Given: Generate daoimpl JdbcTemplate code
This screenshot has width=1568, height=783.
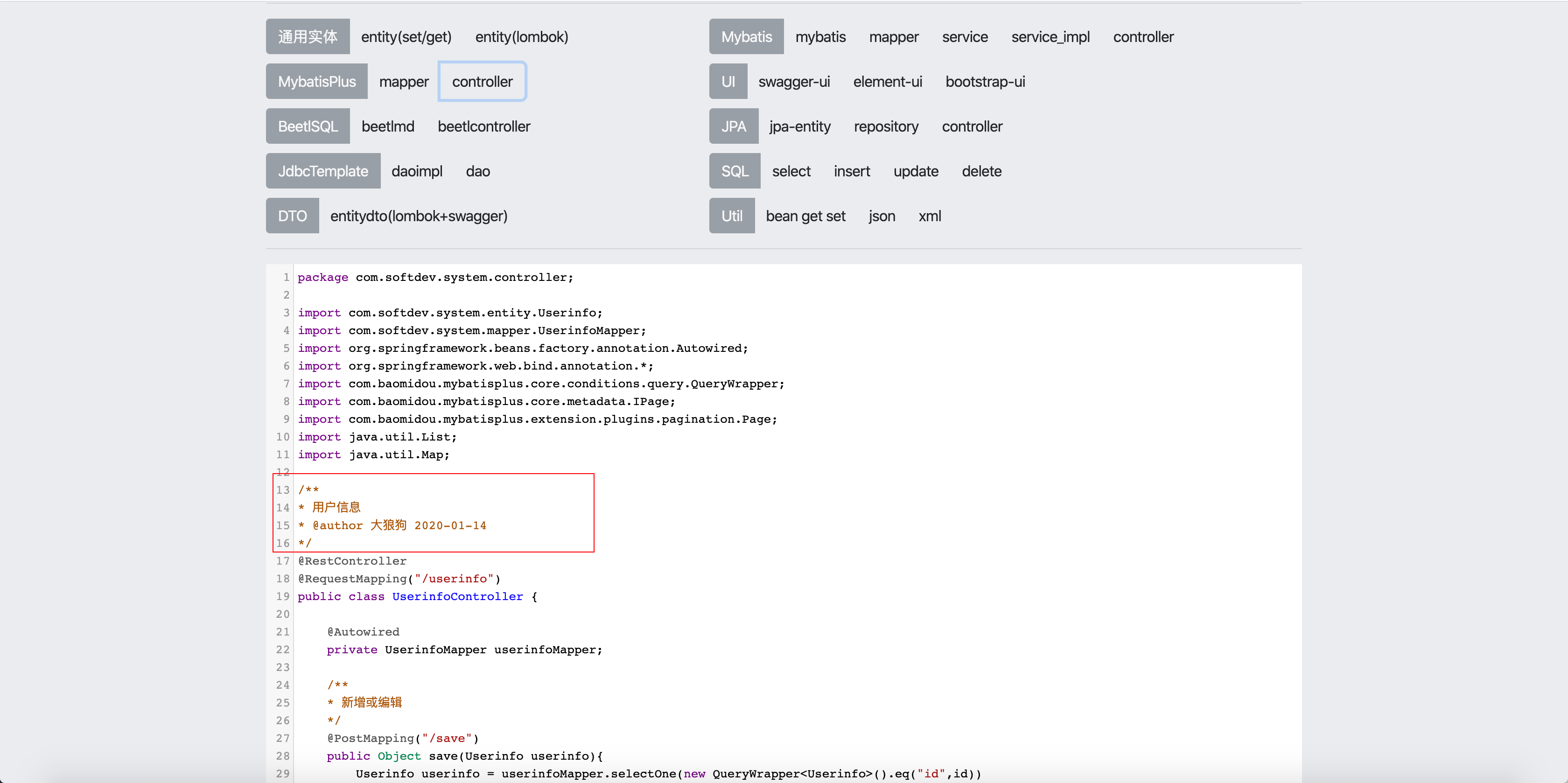Looking at the screenshot, I should (416, 172).
